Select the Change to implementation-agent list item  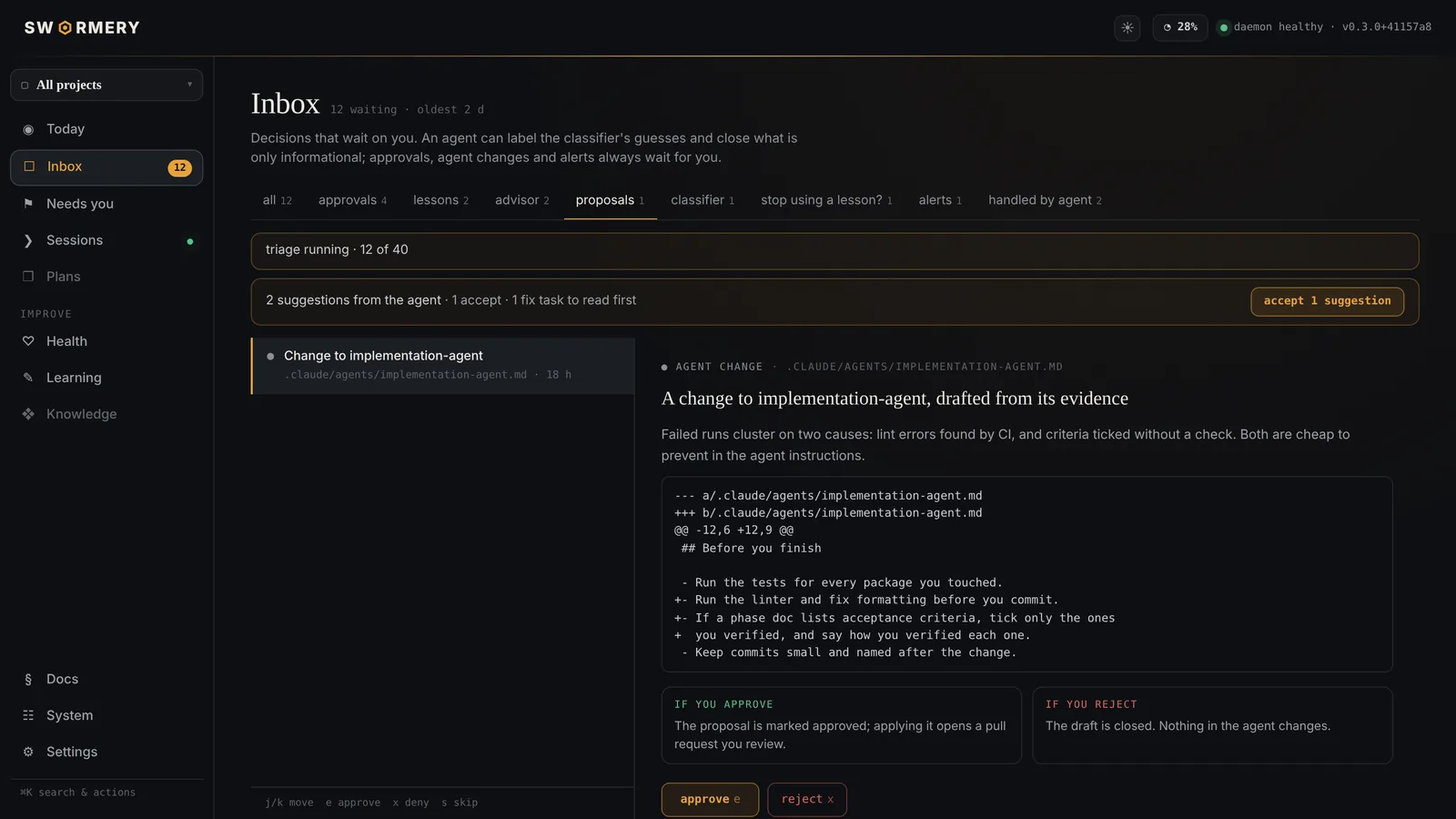coord(442,366)
